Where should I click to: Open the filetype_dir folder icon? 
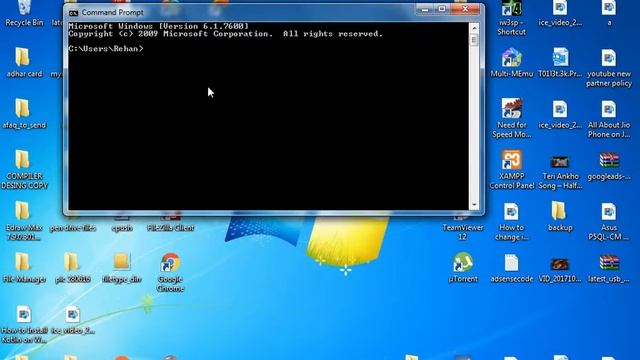[122, 268]
